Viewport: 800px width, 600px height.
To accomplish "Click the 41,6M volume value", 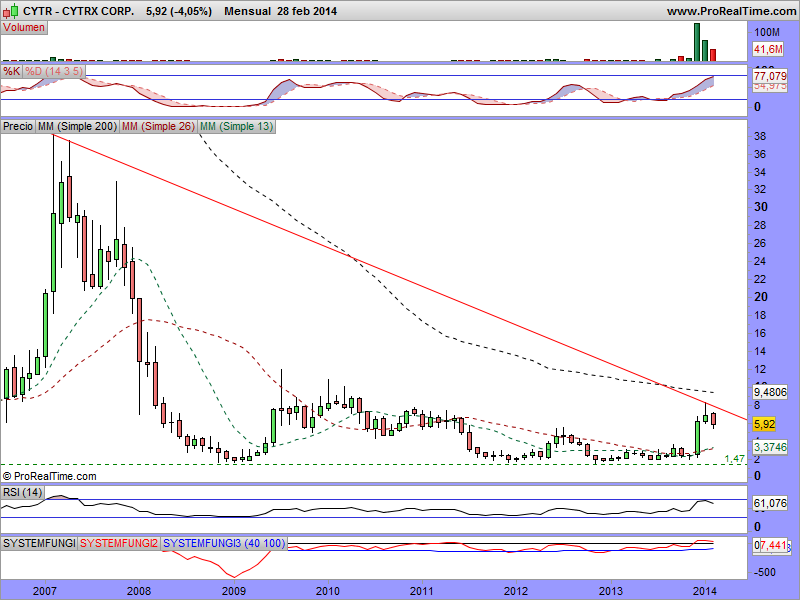I will coord(768,49).
